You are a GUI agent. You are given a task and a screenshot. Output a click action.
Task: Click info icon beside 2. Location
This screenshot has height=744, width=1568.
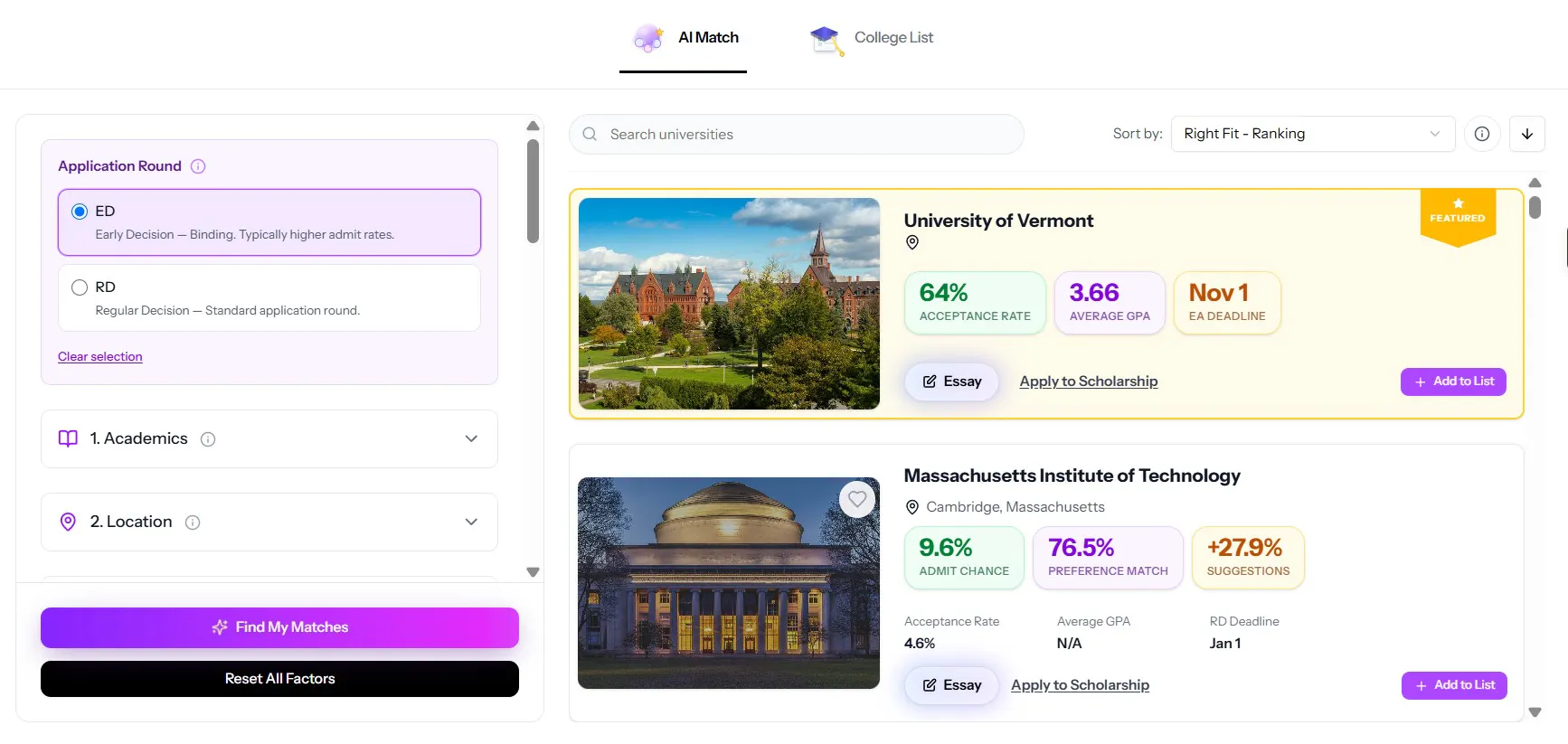(193, 523)
